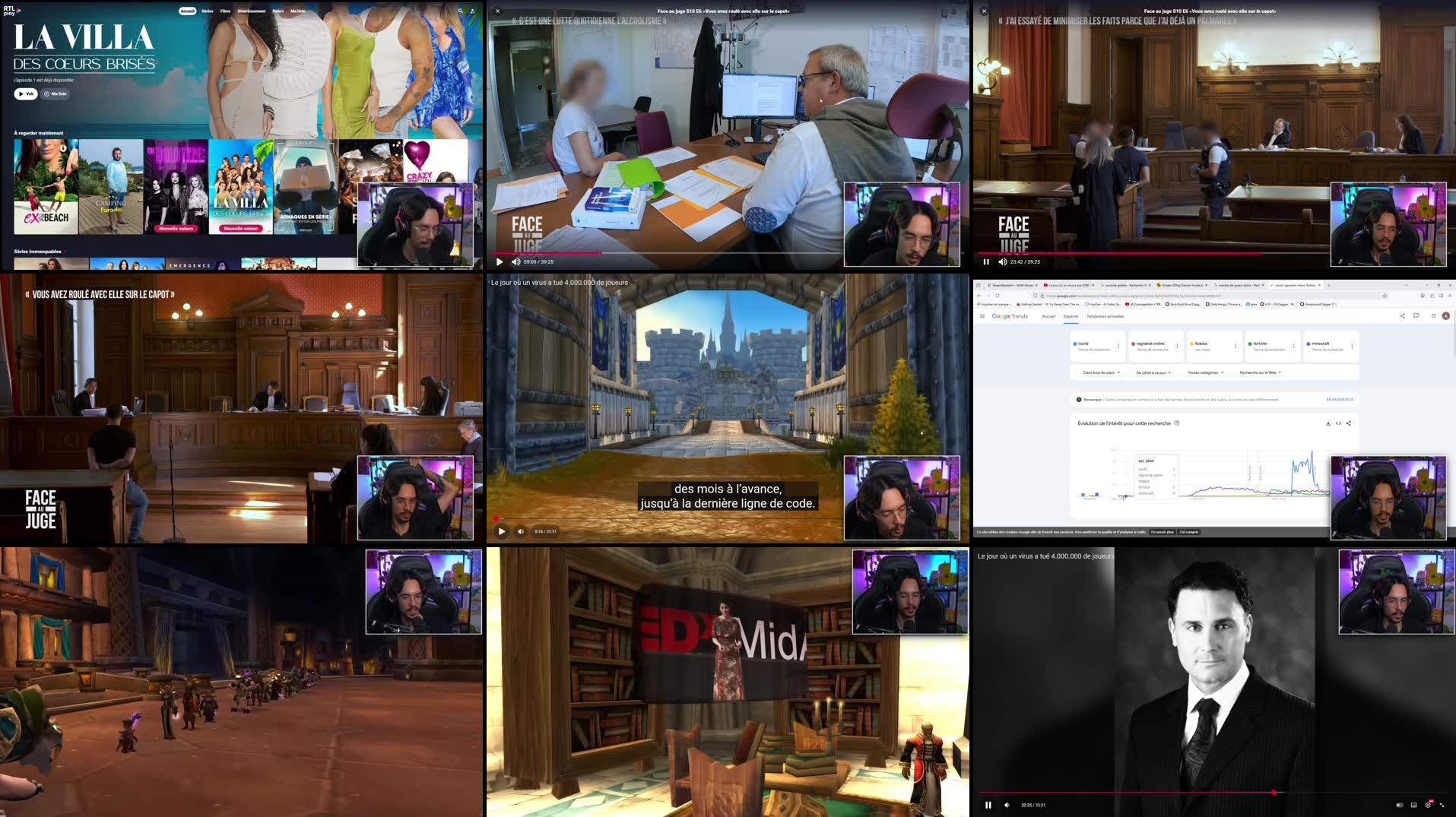The width and height of the screenshot is (1456, 817).
Task: Open the RTL play profile icon
Action: (x=472, y=11)
